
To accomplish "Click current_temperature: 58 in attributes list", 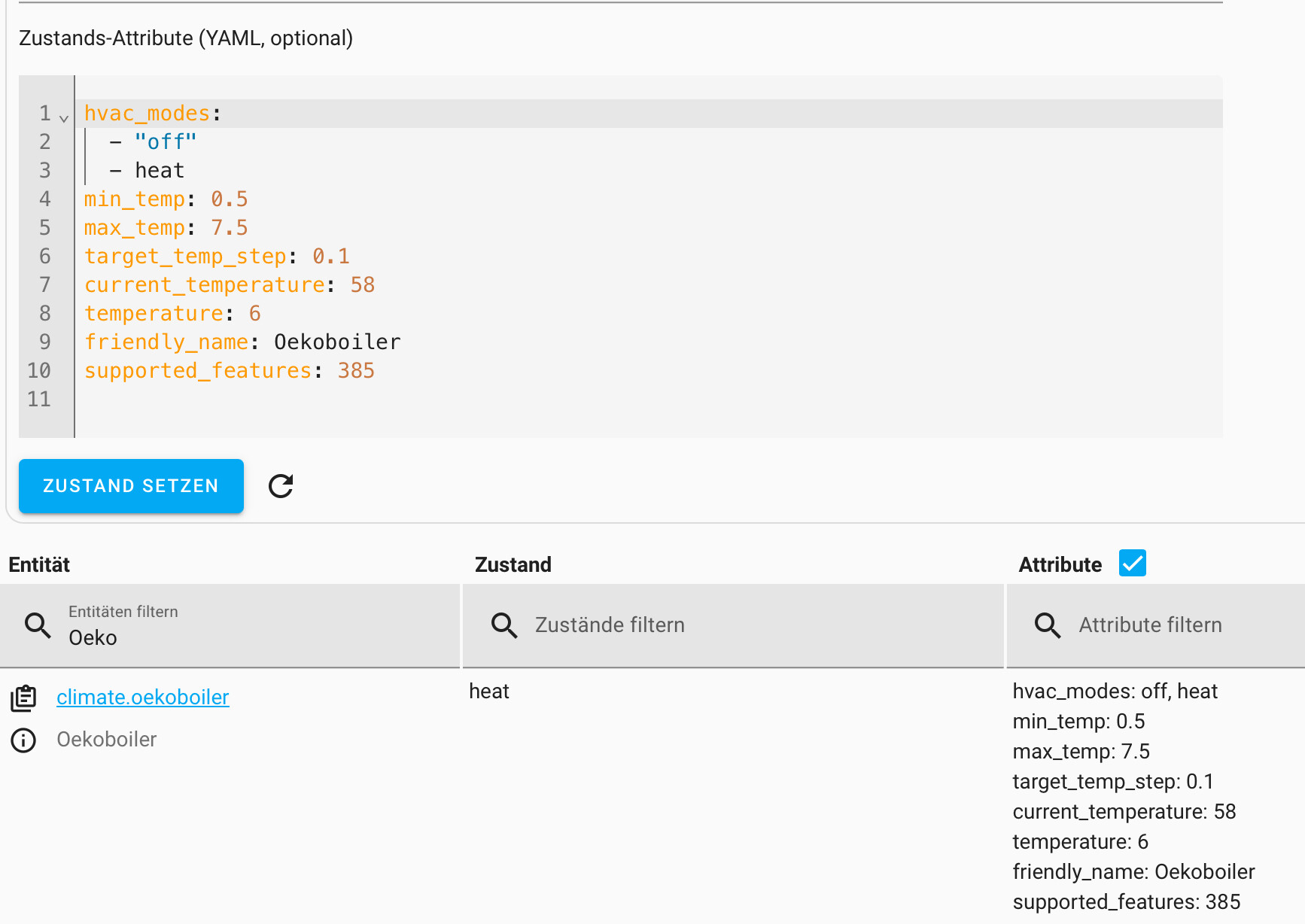I will [1124, 812].
